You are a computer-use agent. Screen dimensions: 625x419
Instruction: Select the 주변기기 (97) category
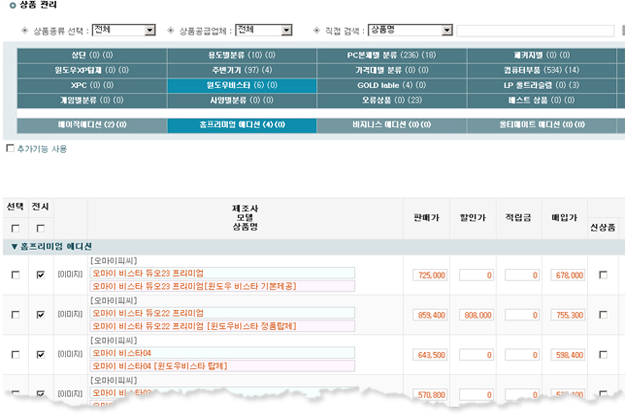tap(241, 71)
